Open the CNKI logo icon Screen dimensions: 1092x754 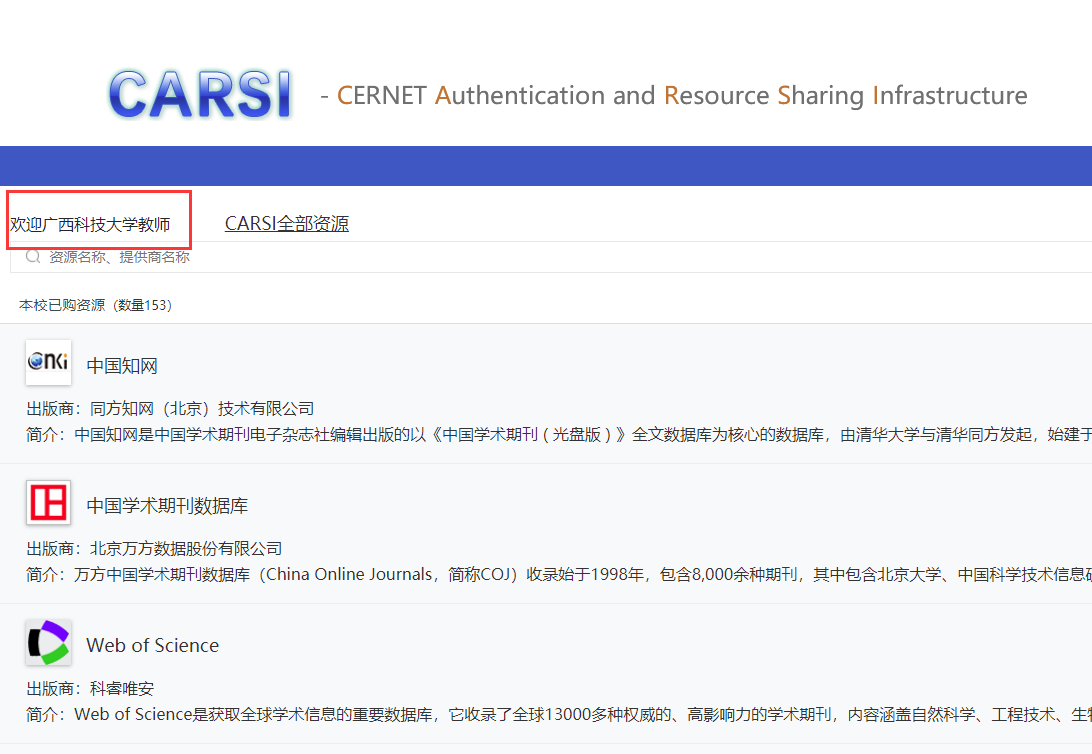48,362
